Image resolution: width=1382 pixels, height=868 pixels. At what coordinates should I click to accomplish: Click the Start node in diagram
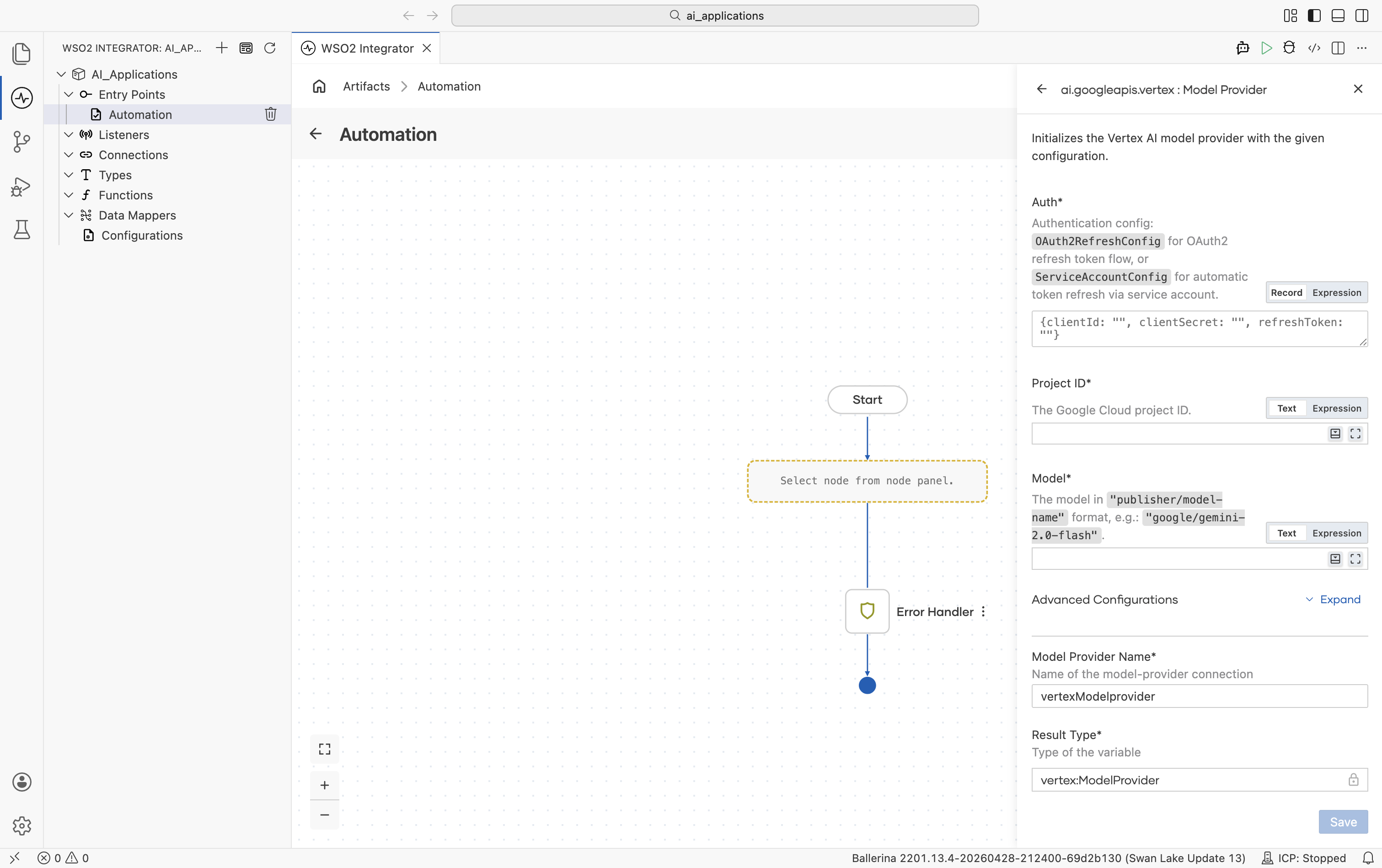(867, 400)
